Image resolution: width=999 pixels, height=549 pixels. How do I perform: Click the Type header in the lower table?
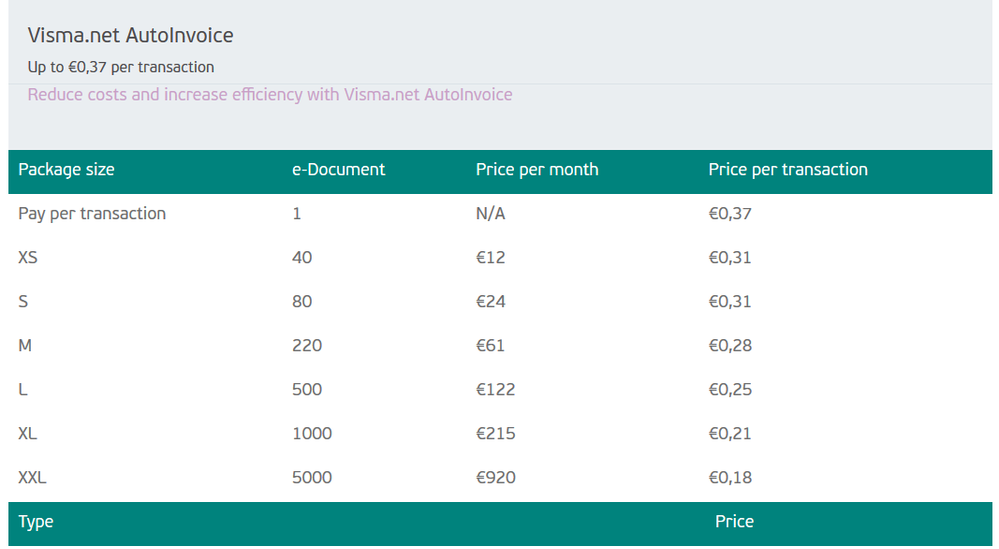pyautogui.click(x=36, y=522)
